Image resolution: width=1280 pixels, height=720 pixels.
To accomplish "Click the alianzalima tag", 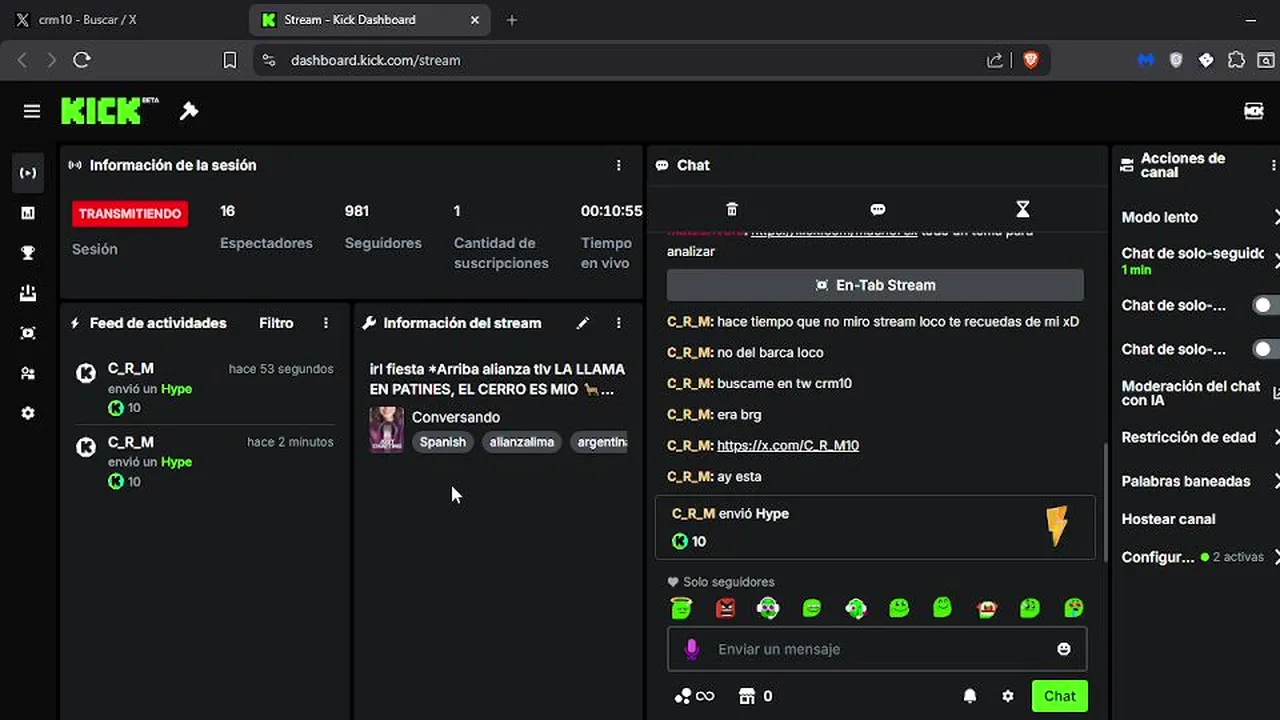I will (522, 442).
